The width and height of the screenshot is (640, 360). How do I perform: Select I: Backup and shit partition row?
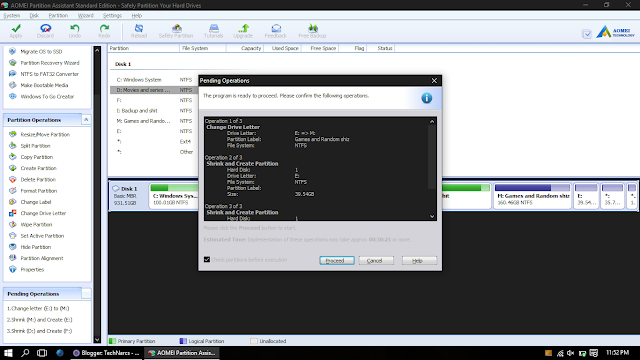click(154, 111)
